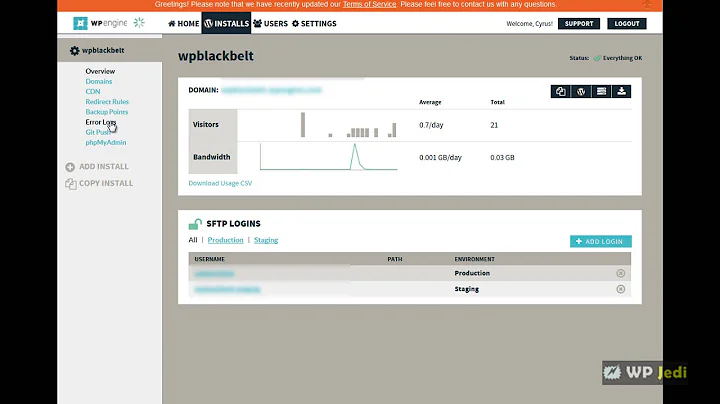The image size is (720, 404).
Task: Click the Environment column header
Action: (x=474, y=259)
